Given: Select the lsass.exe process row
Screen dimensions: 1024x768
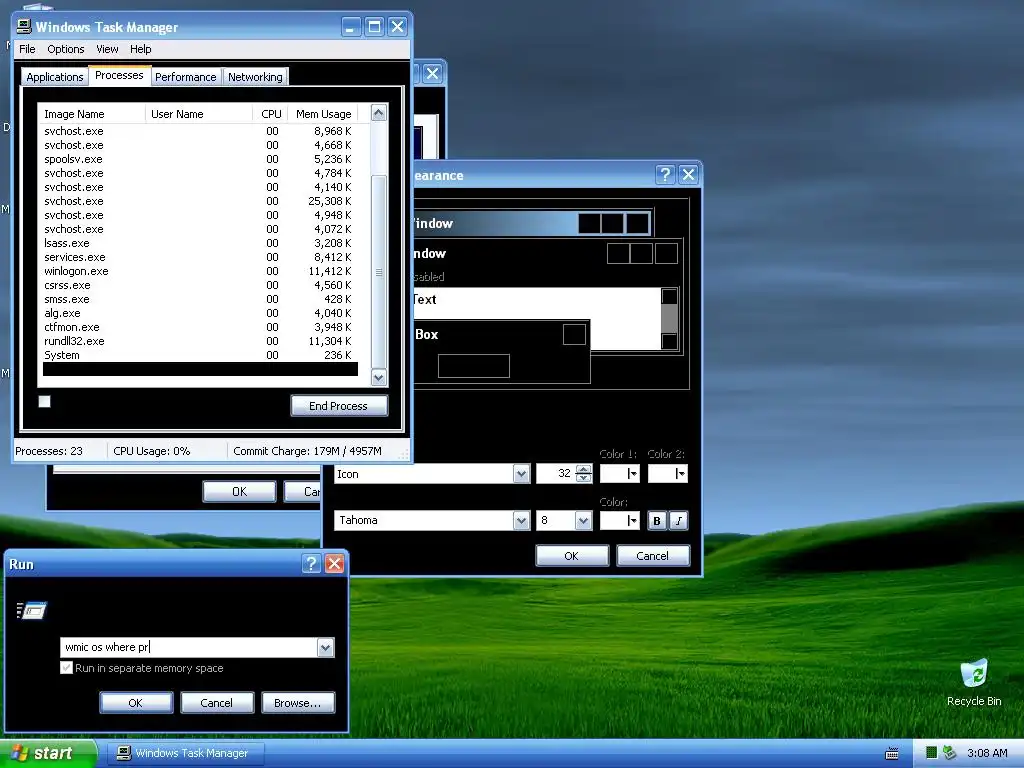Looking at the screenshot, I should click(198, 243).
